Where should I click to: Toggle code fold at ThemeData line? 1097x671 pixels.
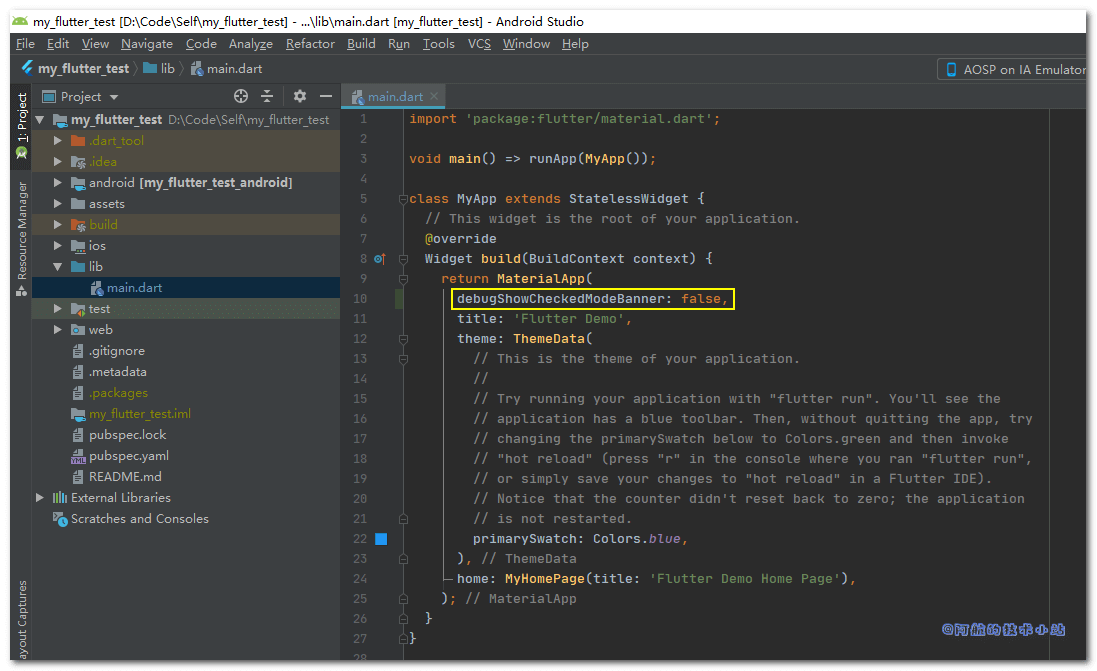tap(402, 339)
